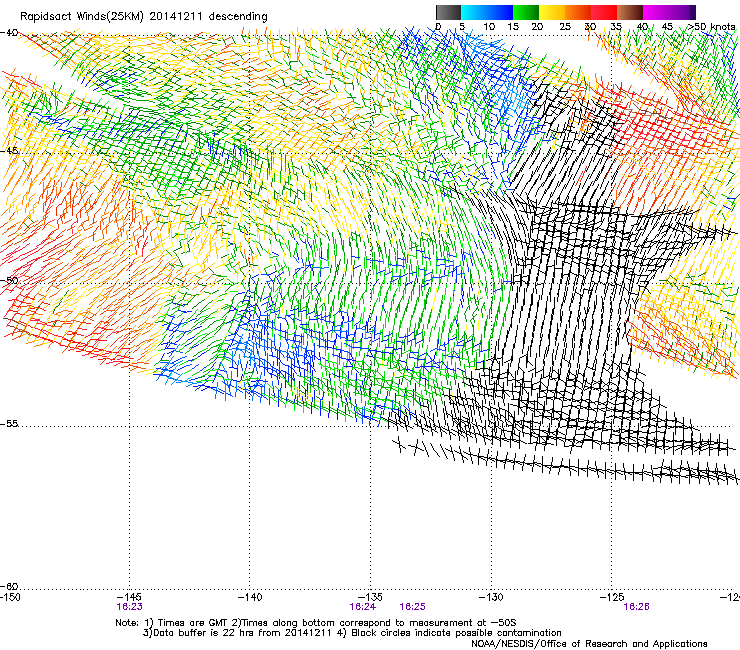The height and width of the screenshot is (650, 740).
Task: Click the brown 35-40 knots color segment
Action: pyautogui.click(x=630, y=12)
